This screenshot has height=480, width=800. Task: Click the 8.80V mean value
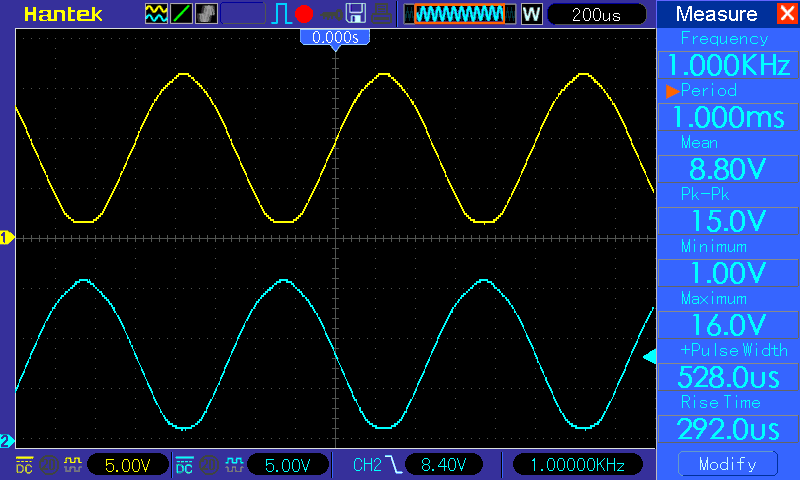pos(728,169)
